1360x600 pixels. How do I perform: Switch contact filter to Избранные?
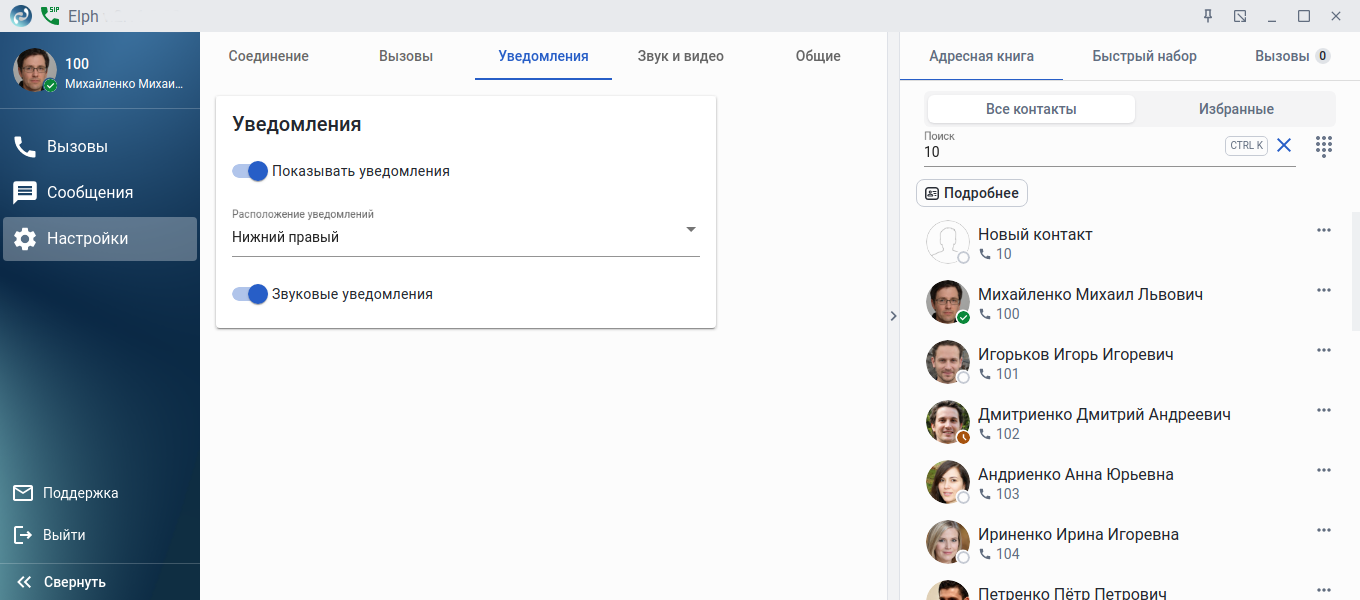click(1236, 109)
